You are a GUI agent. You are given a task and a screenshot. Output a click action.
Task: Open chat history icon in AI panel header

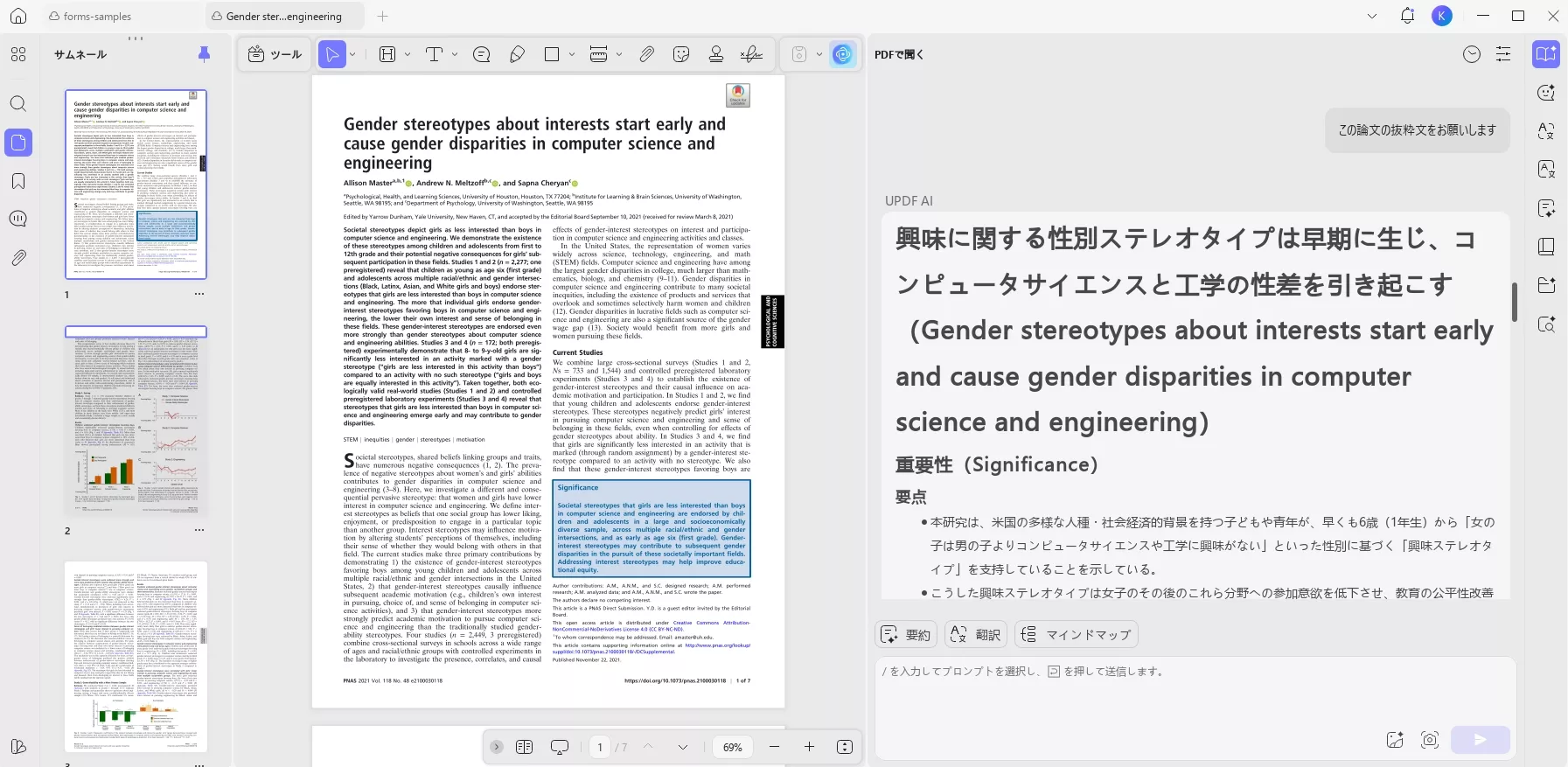[x=1472, y=54]
